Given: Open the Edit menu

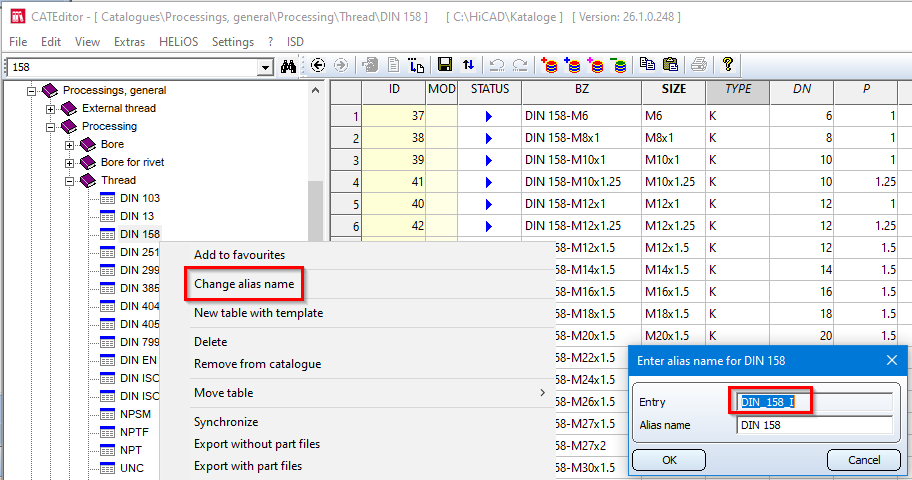Looking at the screenshot, I should [51, 42].
